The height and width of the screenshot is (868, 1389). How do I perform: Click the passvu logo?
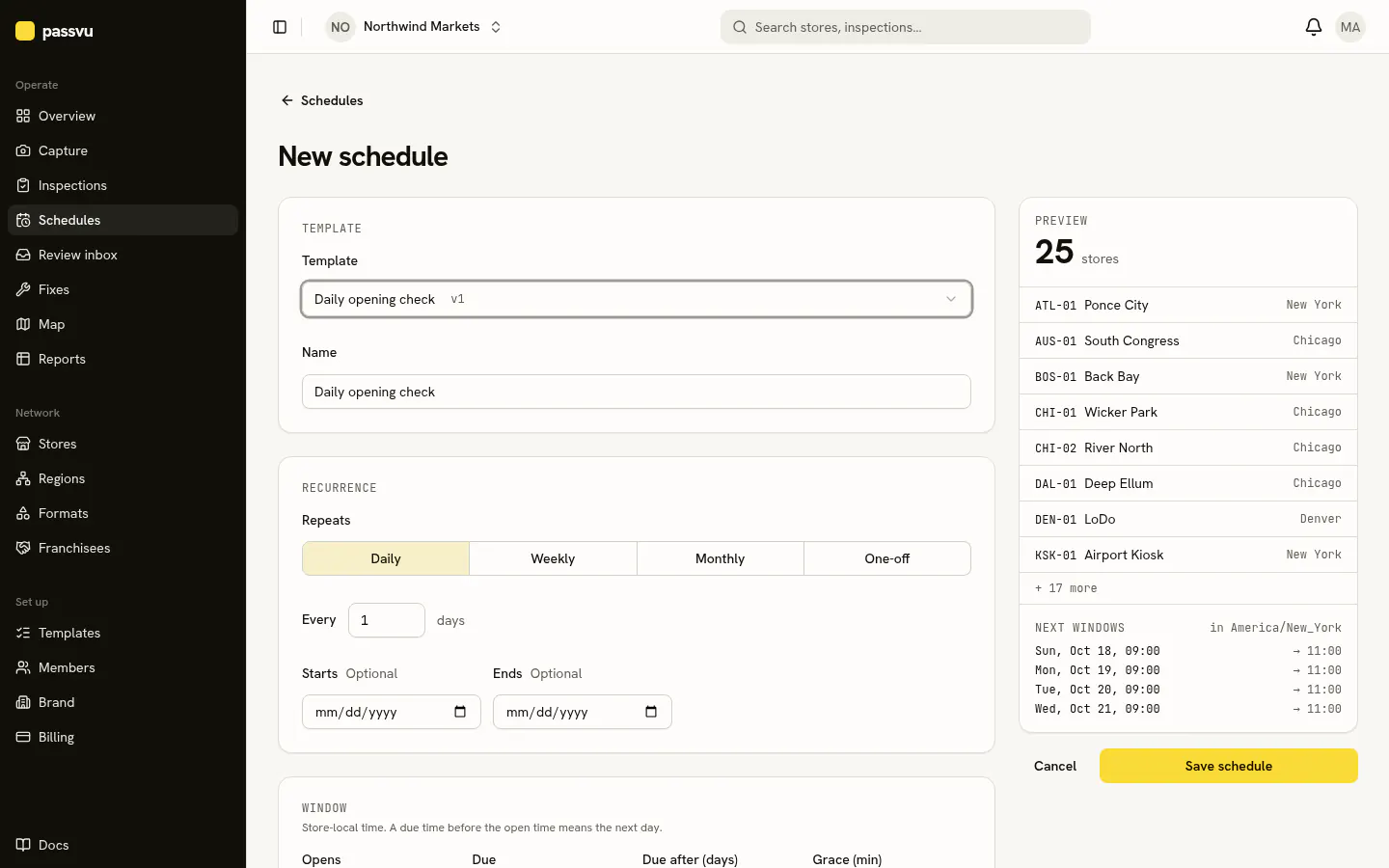tap(55, 31)
